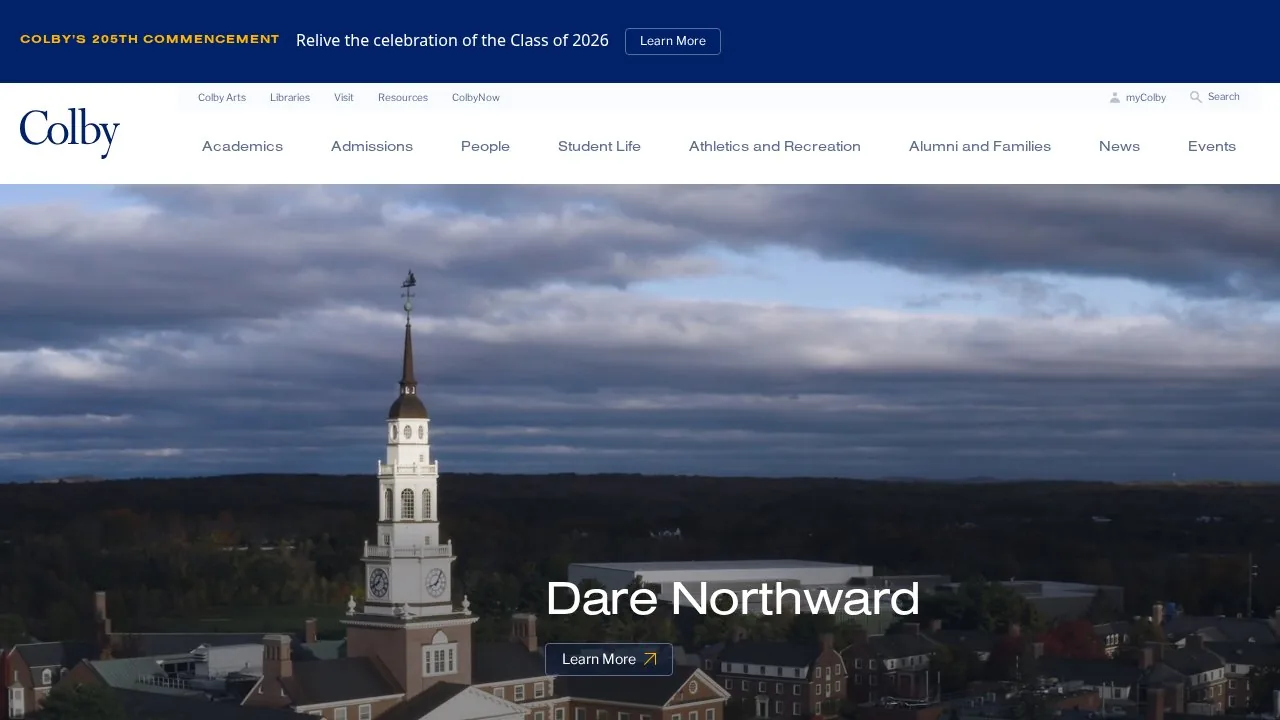Click the myColby person icon

click(1115, 98)
